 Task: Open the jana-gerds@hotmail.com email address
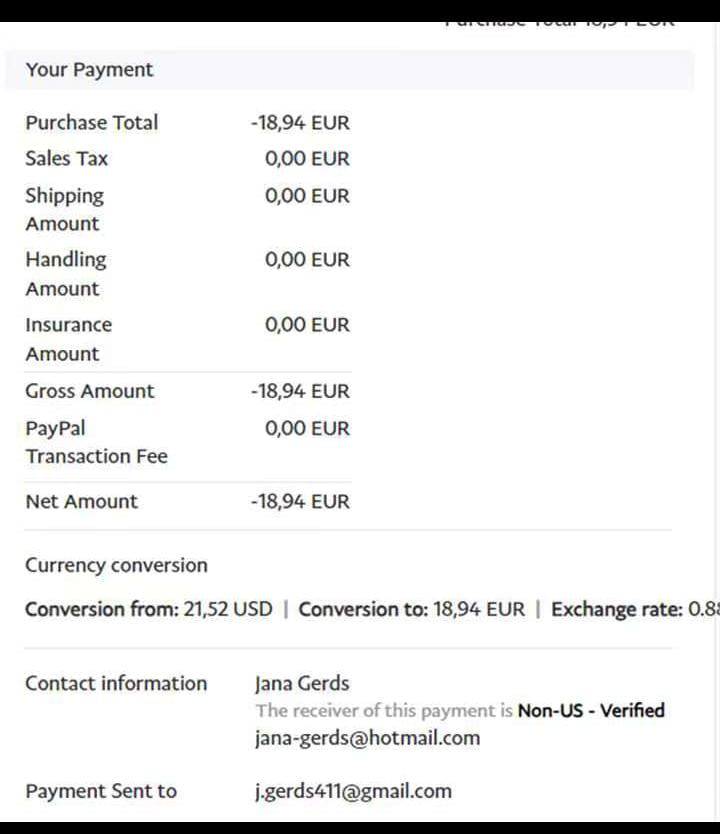coord(367,738)
